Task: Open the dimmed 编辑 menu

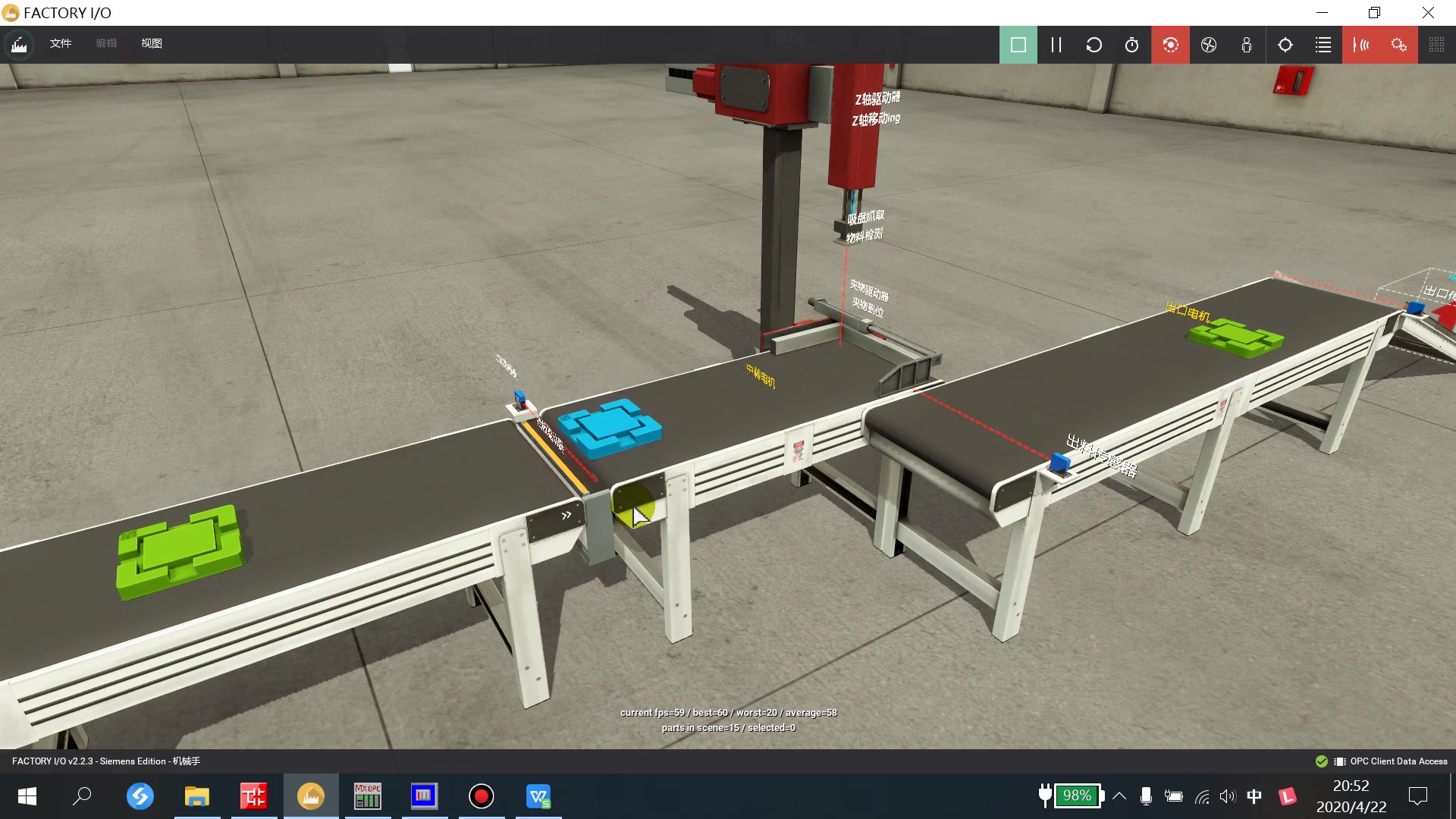Action: coord(106,43)
